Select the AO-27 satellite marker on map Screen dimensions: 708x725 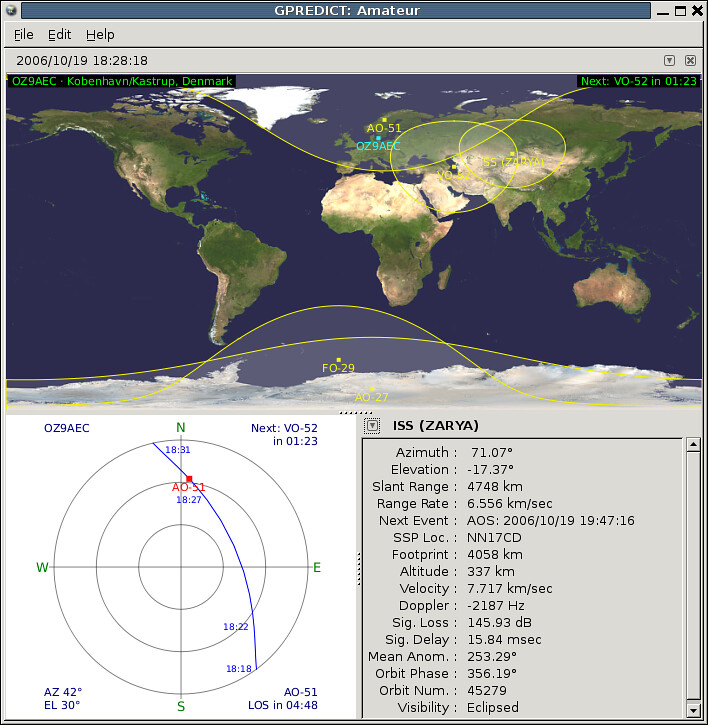coord(372,389)
